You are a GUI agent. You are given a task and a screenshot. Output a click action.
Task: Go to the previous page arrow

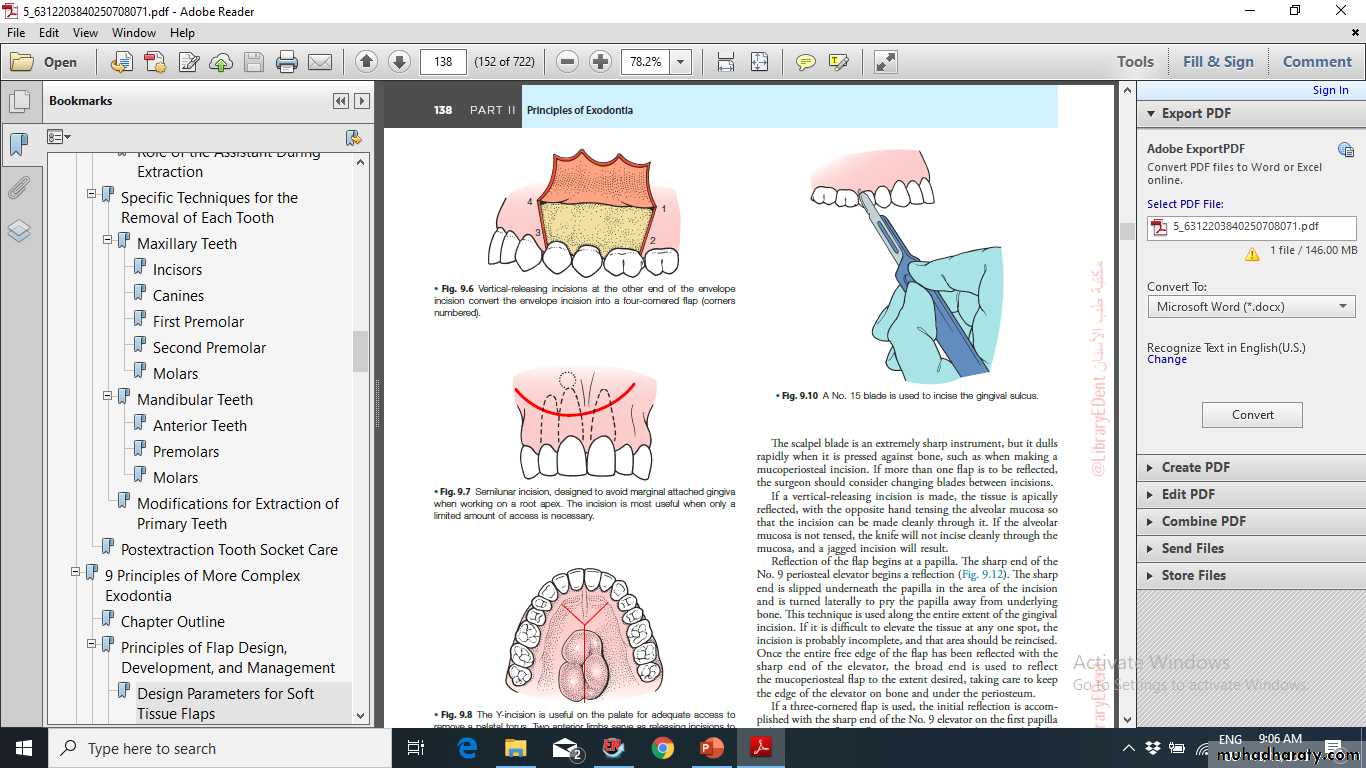[x=366, y=62]
